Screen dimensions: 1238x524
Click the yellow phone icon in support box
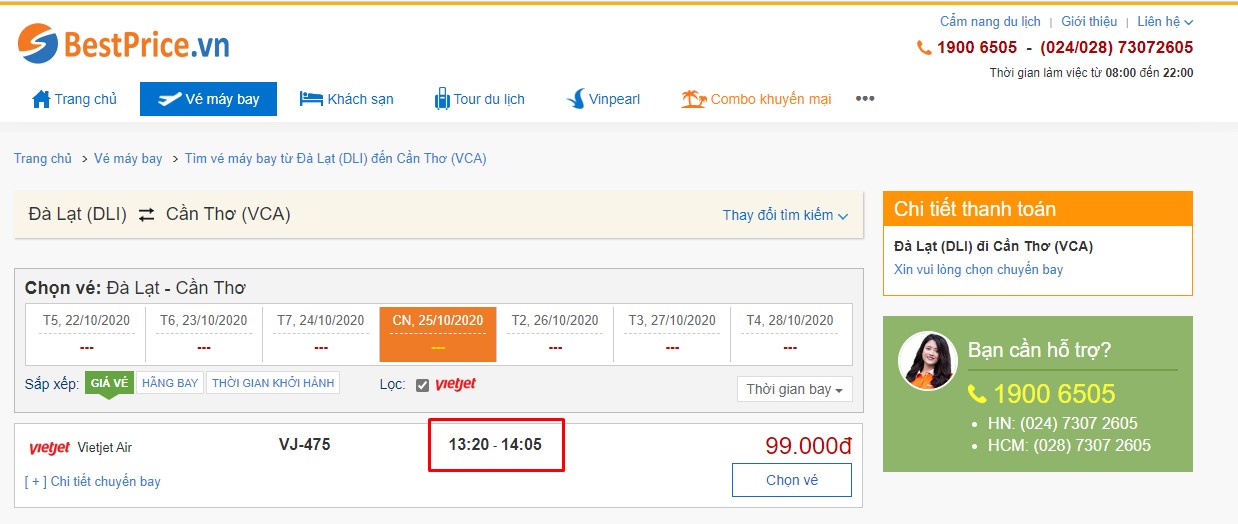977,394
